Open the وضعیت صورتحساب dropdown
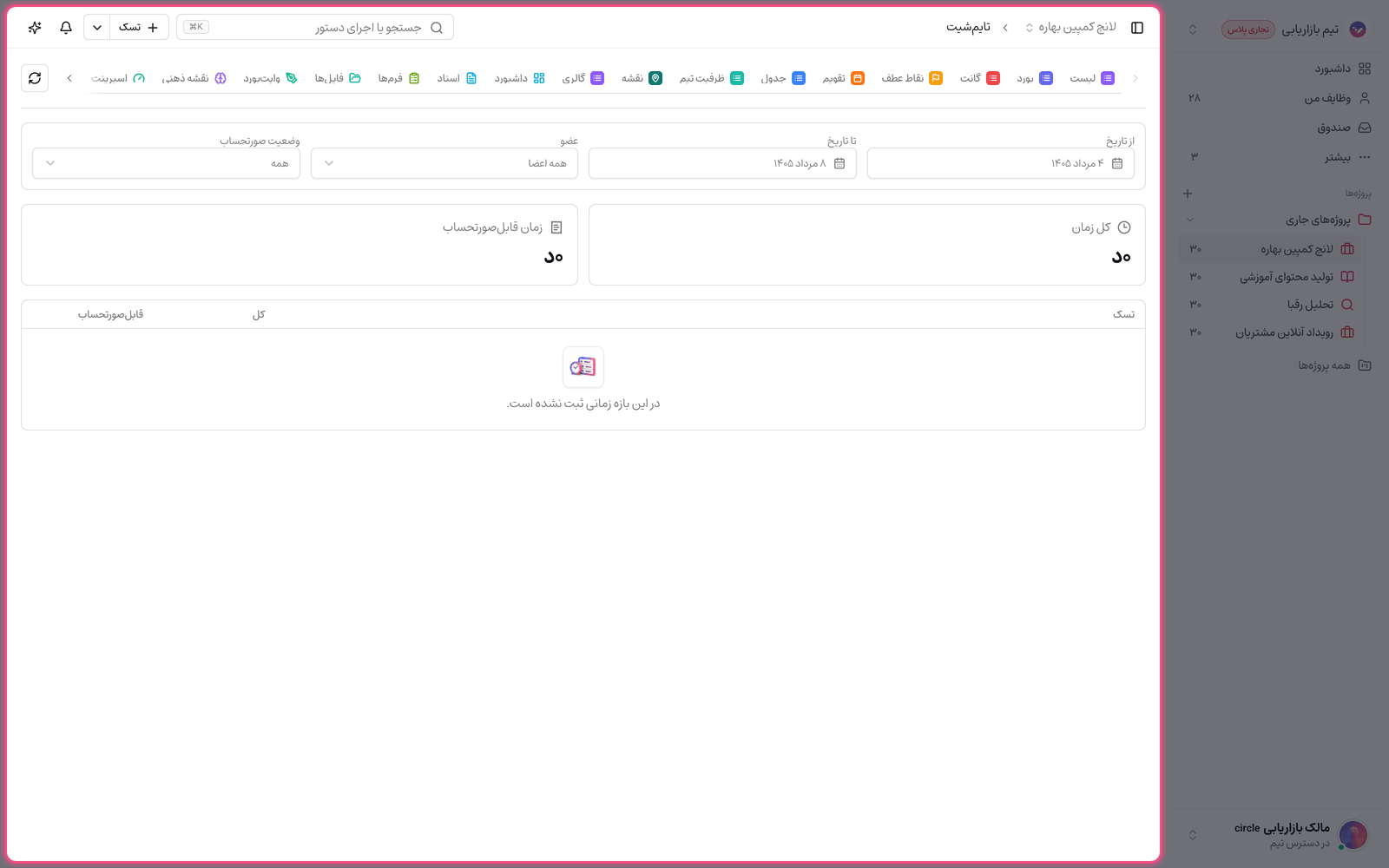Viewport: 1389px width, 868px height. tap(166, 163)
